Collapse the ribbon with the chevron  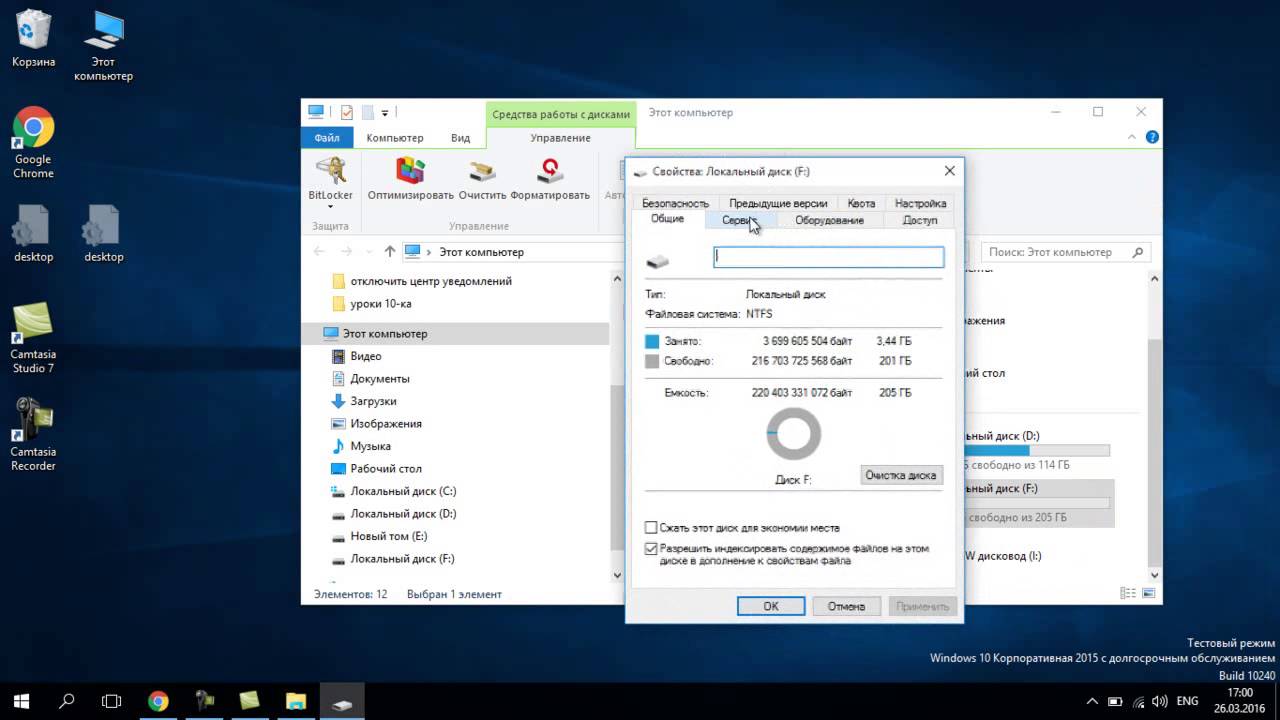click(x=1133, y=138)
